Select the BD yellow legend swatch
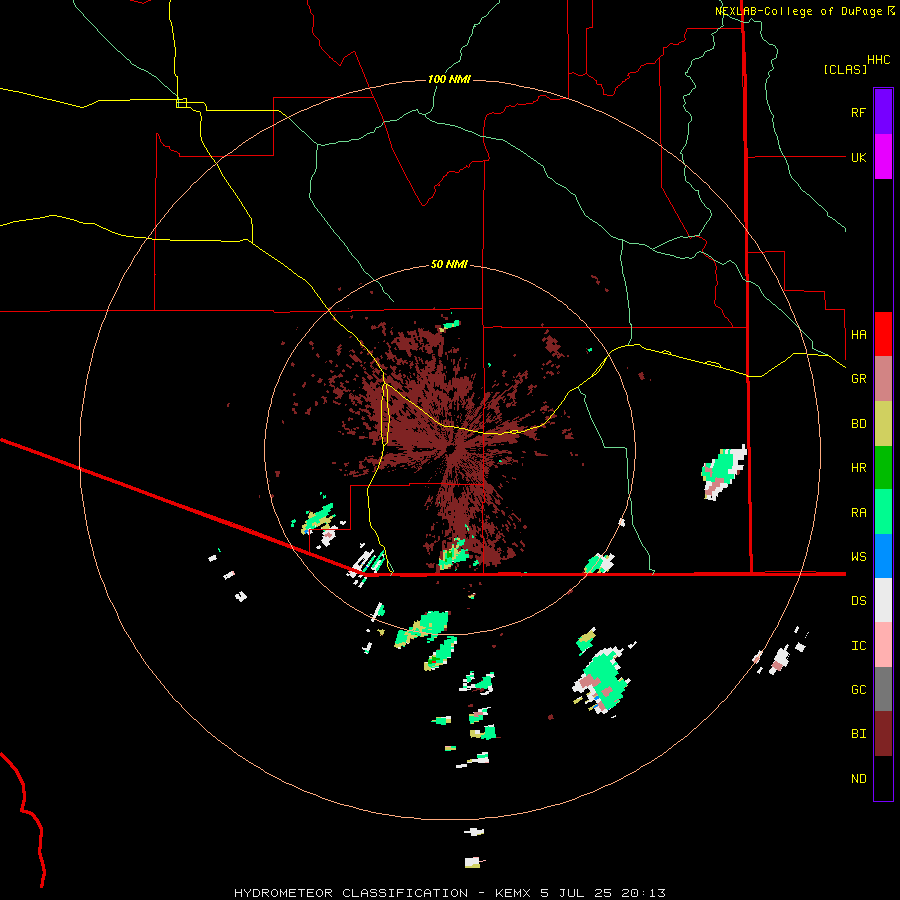900x900 pixels. [883, 424]
